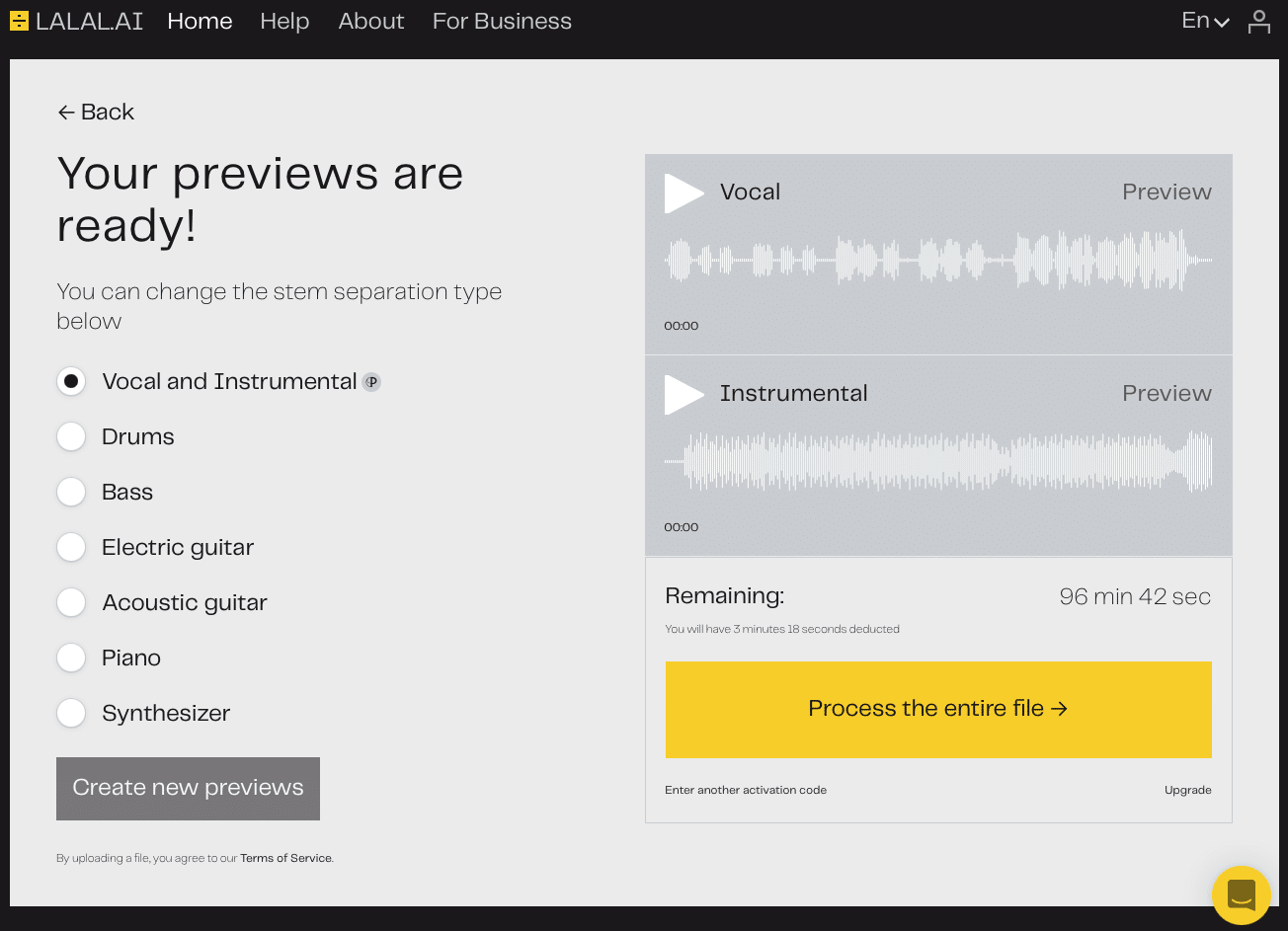This screenshot has height=931, width=1288.
Task: Click the arrow inside Process the entire file
Action: 1060,708
